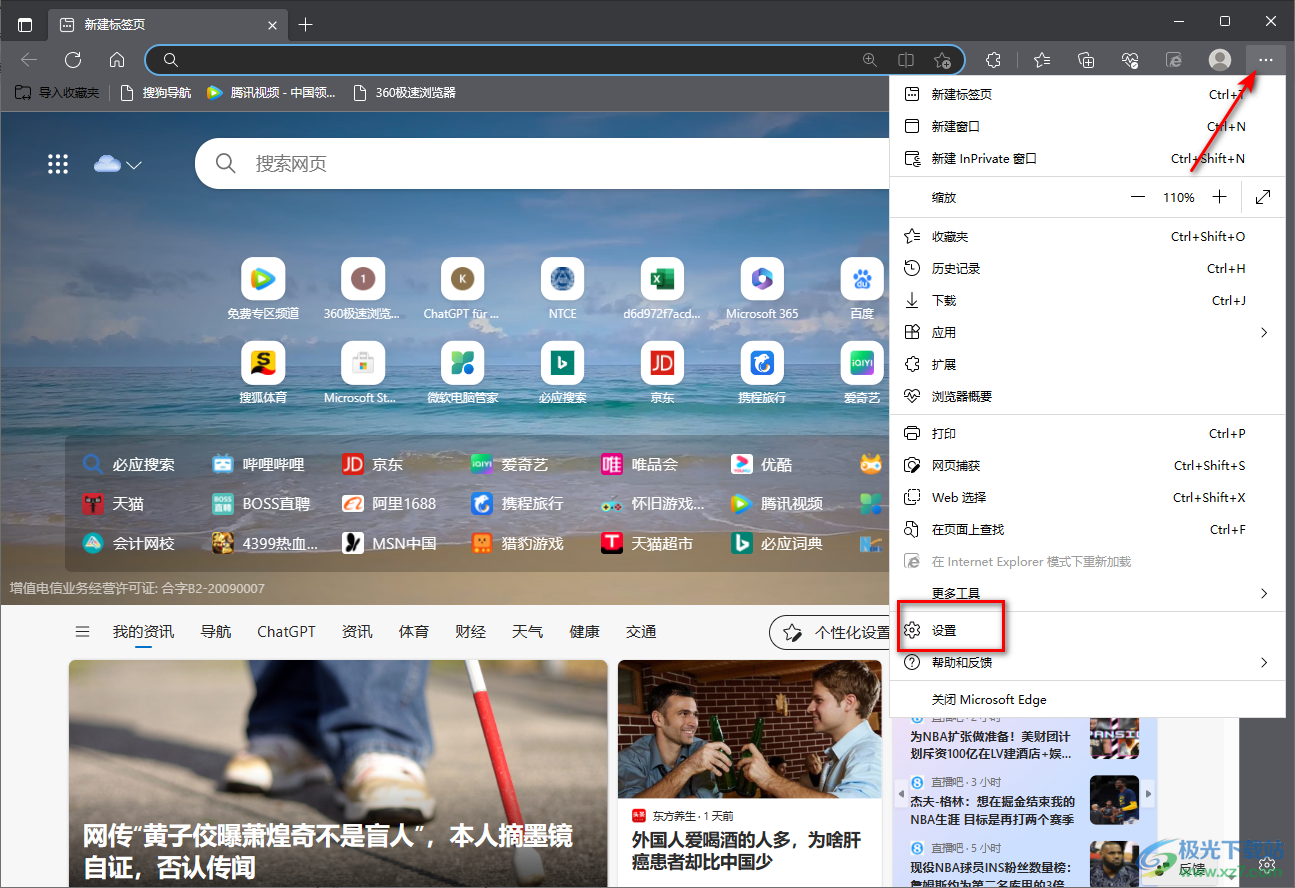The image size is (1295, 888).
Task: Select 新建 InPrivate 窗口 menu item
Action: [1087, 158]
